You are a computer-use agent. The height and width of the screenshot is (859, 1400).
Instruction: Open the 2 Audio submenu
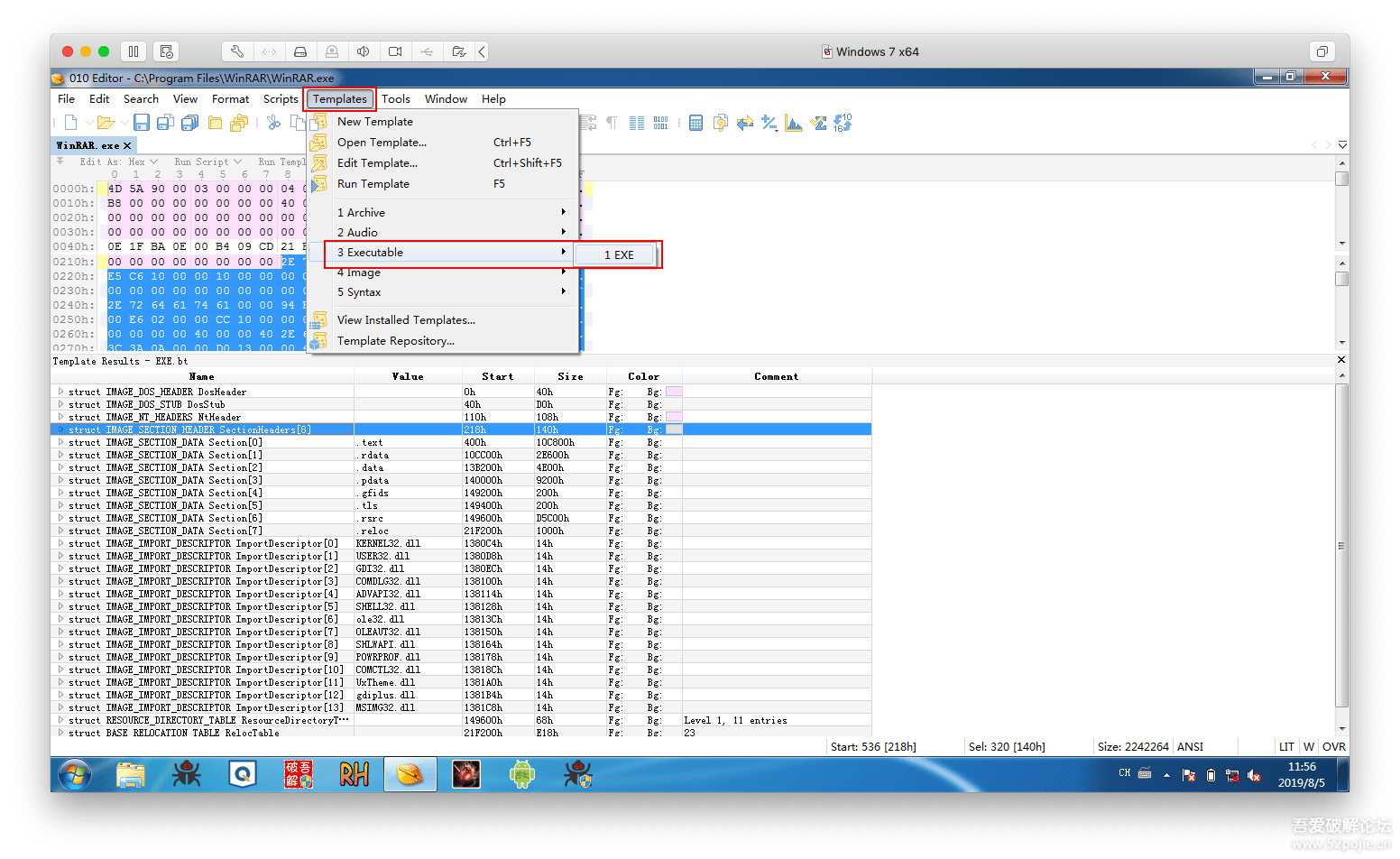(x=443, y=233)
